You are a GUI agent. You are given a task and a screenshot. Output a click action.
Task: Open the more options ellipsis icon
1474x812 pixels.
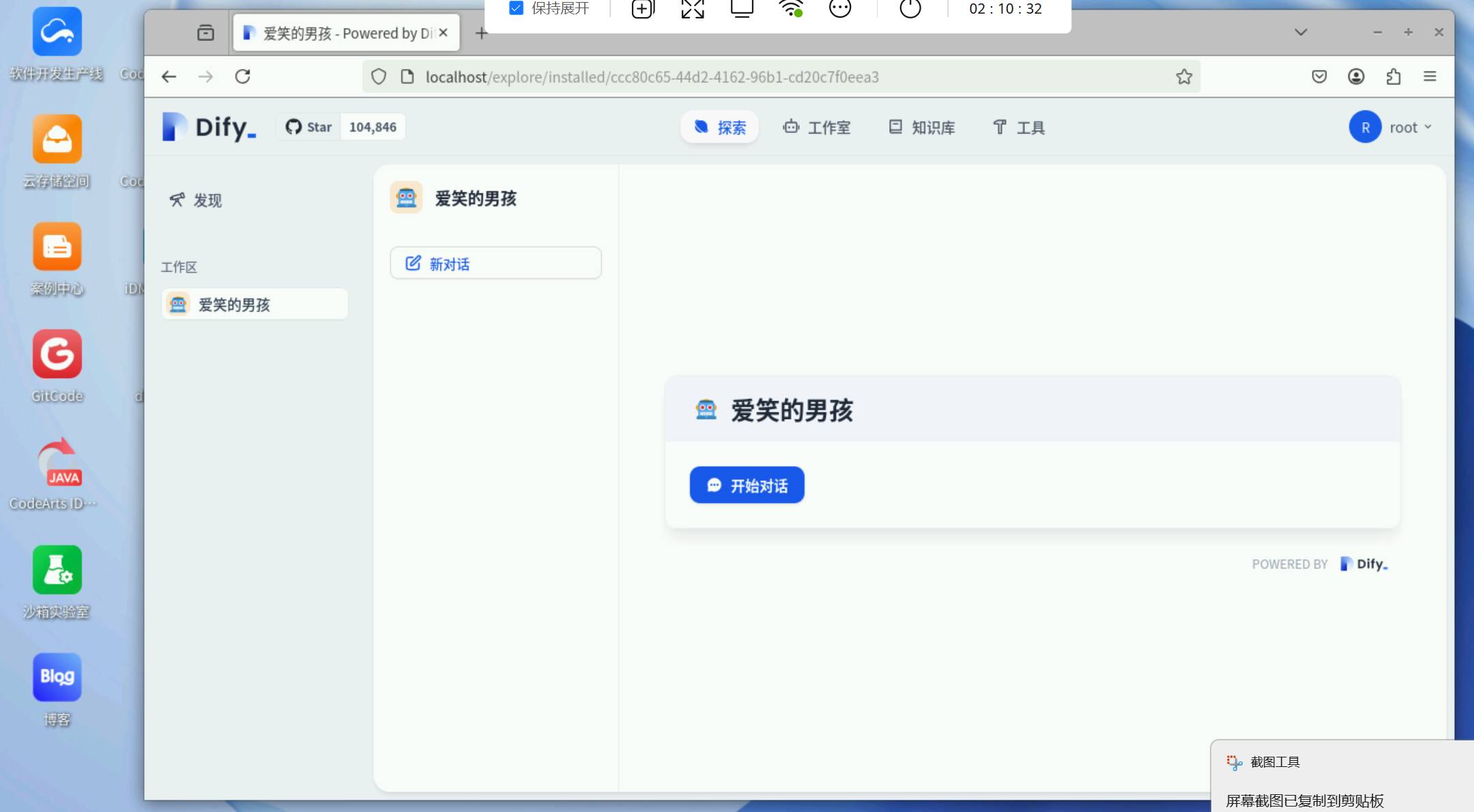tap(840, 8)
